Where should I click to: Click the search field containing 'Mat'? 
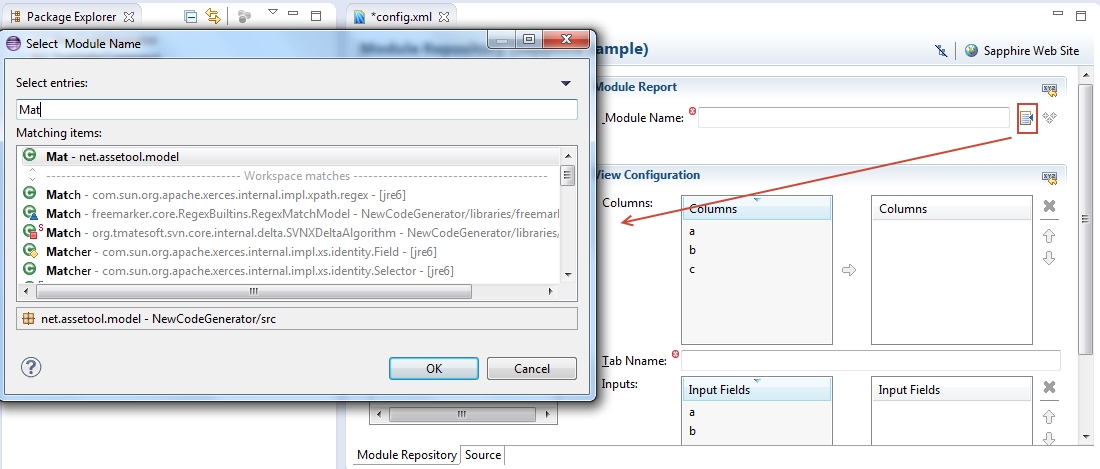297,109
